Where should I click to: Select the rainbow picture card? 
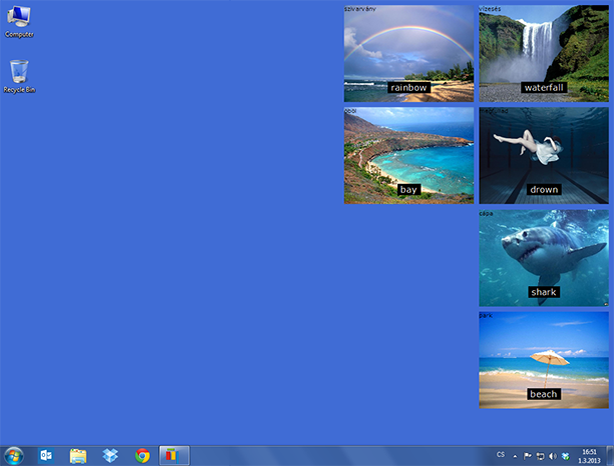click(409, 53)
